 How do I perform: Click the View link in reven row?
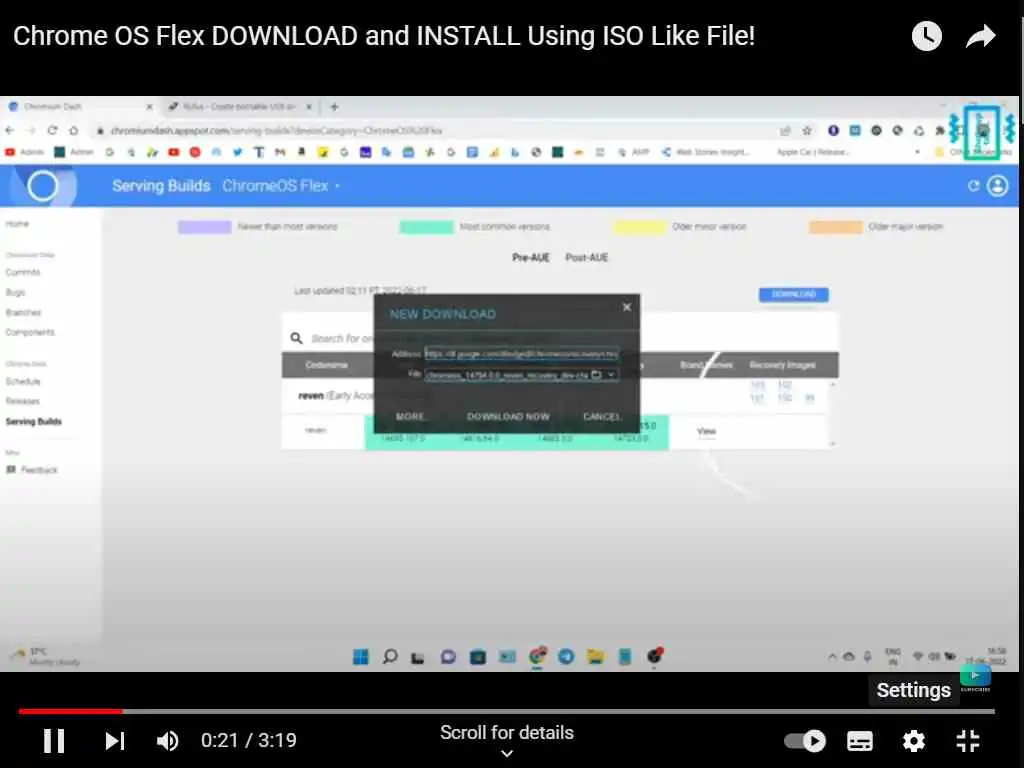pos(706,431)
